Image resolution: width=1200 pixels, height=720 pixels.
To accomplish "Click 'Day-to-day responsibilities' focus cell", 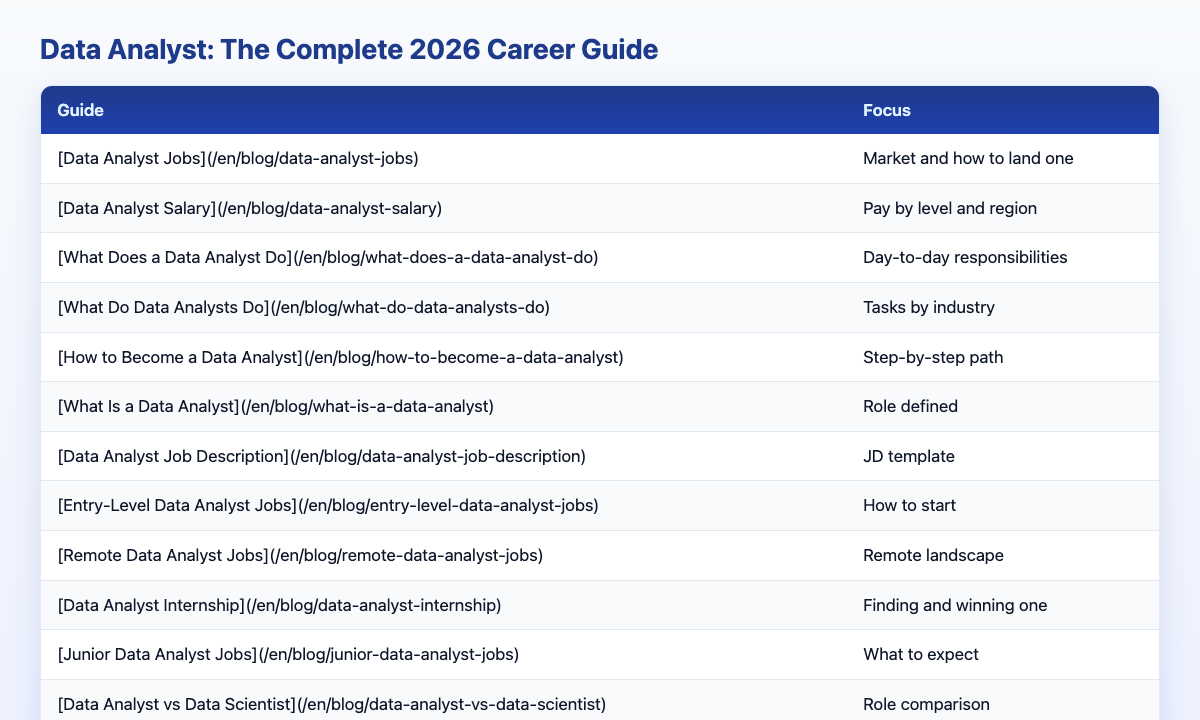I will pyautogui.click(x=1002, y=258).
